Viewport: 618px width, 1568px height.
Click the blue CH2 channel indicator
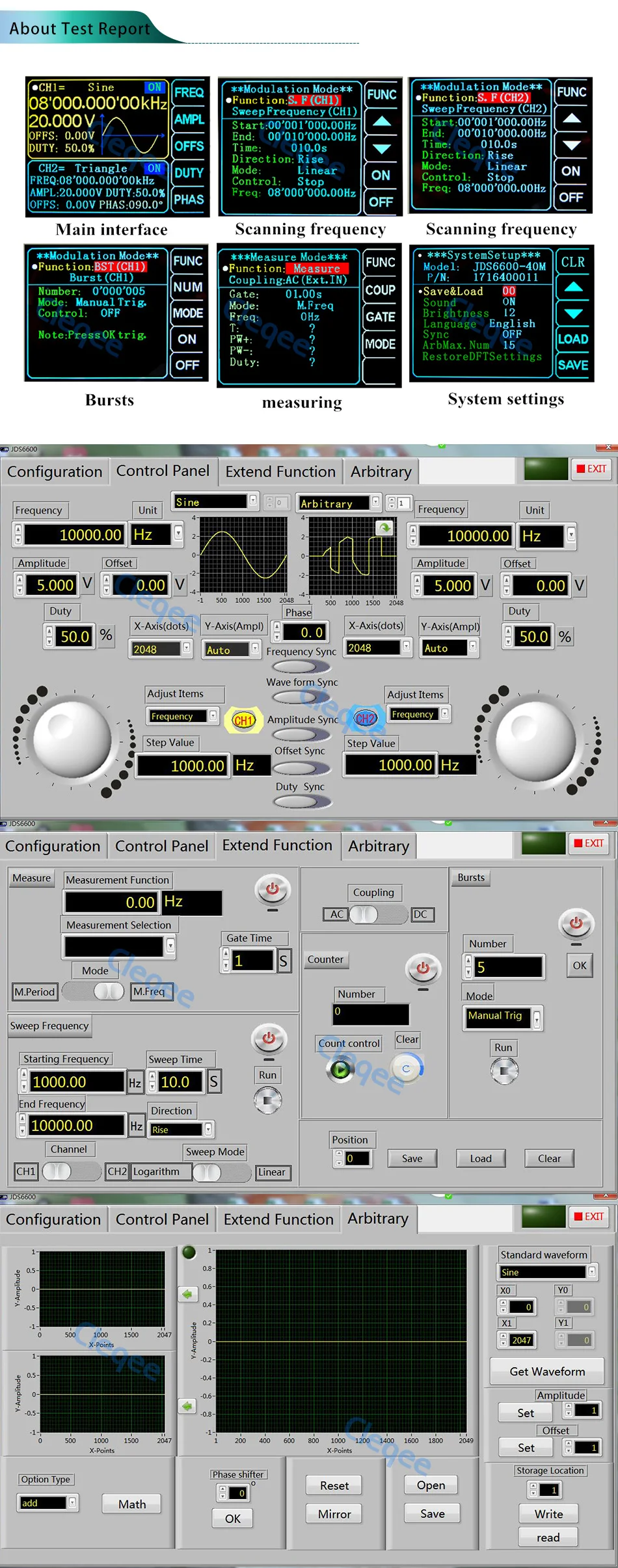pos(365,719)
